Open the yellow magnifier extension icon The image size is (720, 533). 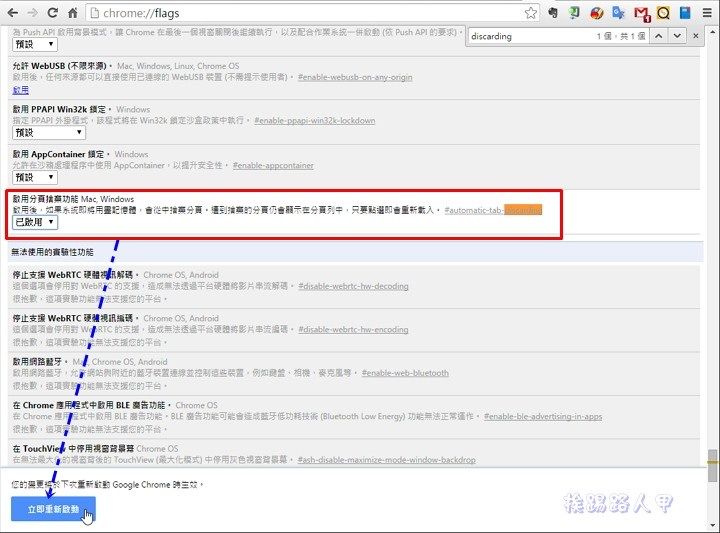coord(663,13)
